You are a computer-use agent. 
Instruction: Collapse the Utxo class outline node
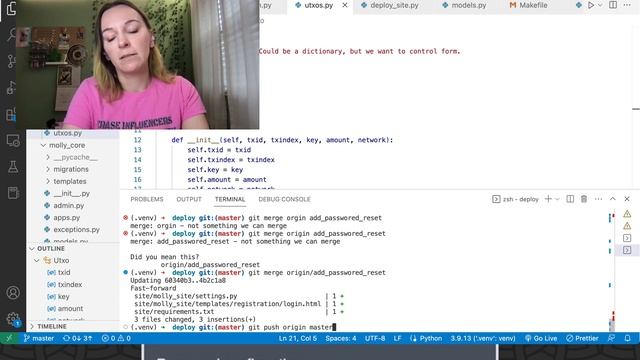click(73, 260)
